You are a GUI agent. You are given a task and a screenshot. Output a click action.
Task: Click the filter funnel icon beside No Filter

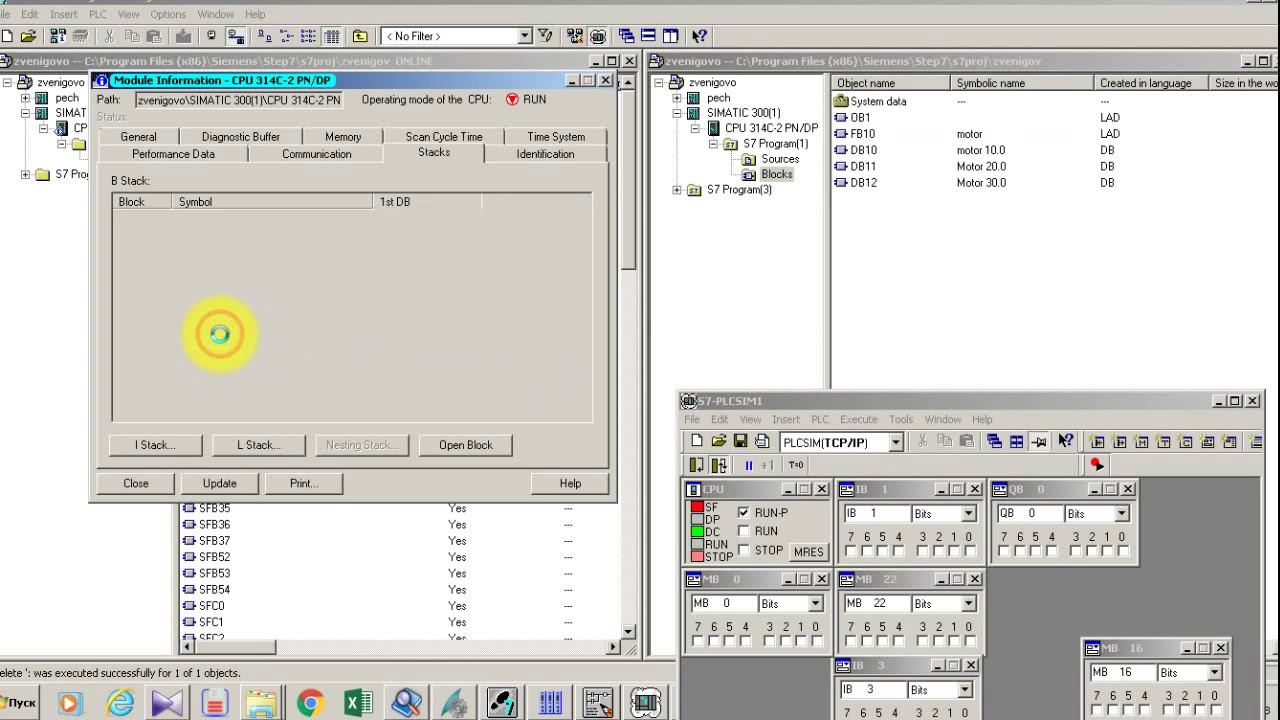(x=545, y=36)
